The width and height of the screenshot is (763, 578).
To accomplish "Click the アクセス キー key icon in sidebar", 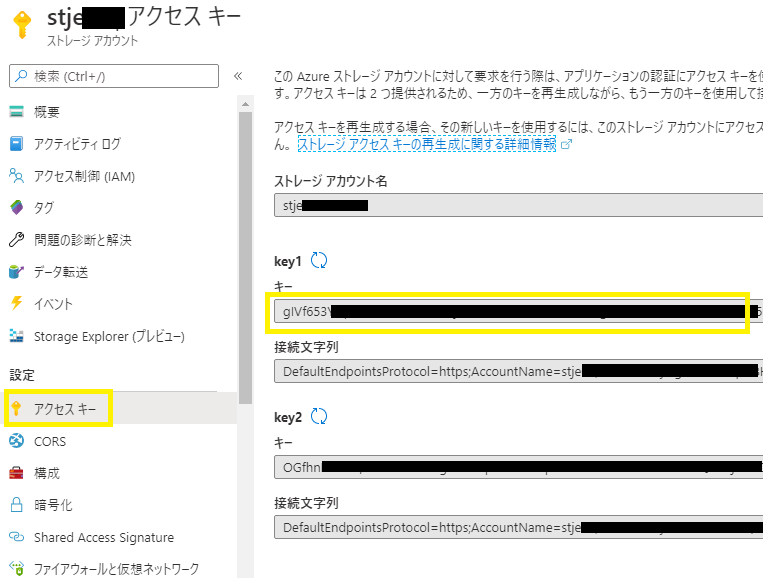I will coord(17,409).
